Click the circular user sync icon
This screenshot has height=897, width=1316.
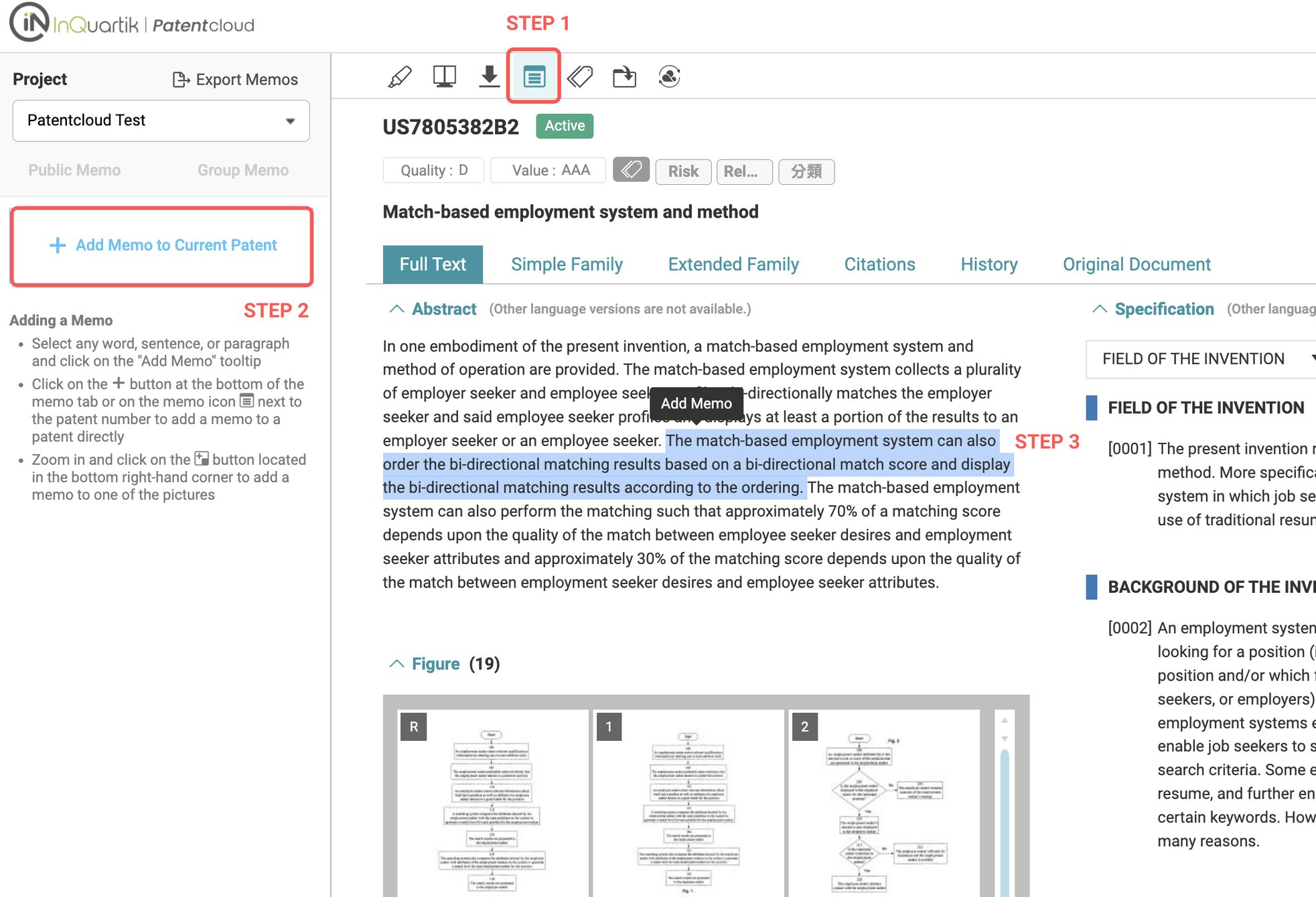[669, 77]
